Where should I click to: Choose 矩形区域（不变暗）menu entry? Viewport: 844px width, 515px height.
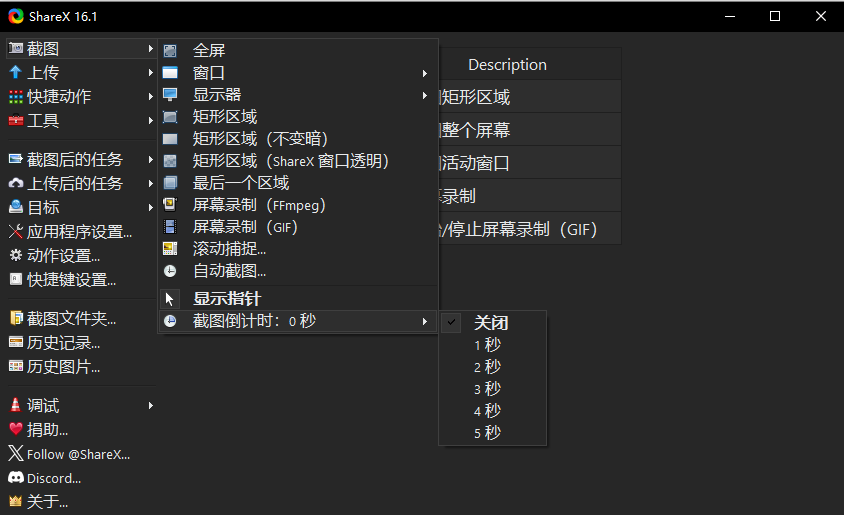(x=299, y=139)
